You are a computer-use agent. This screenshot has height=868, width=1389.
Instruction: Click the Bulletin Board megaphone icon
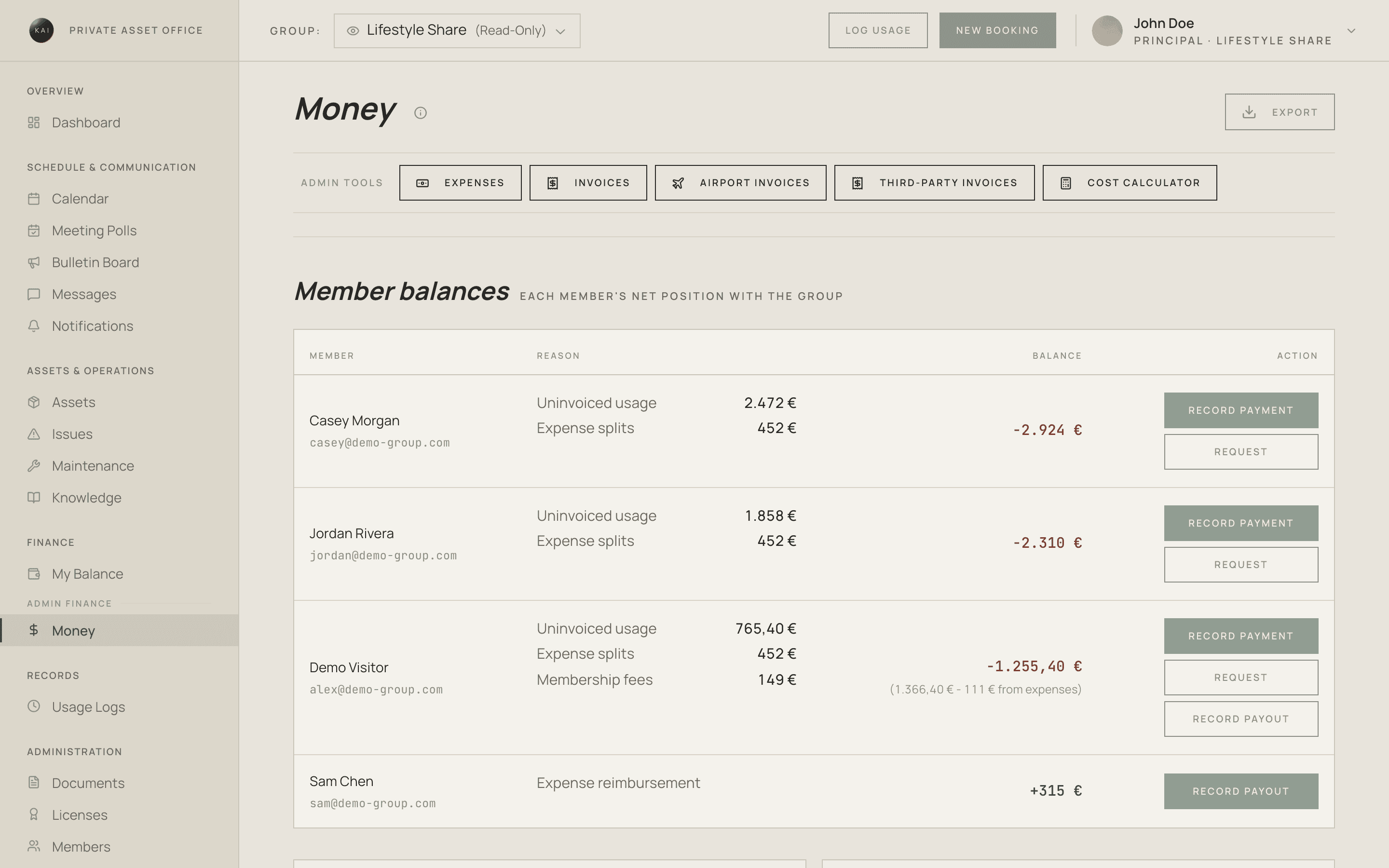tap(34, 262)
